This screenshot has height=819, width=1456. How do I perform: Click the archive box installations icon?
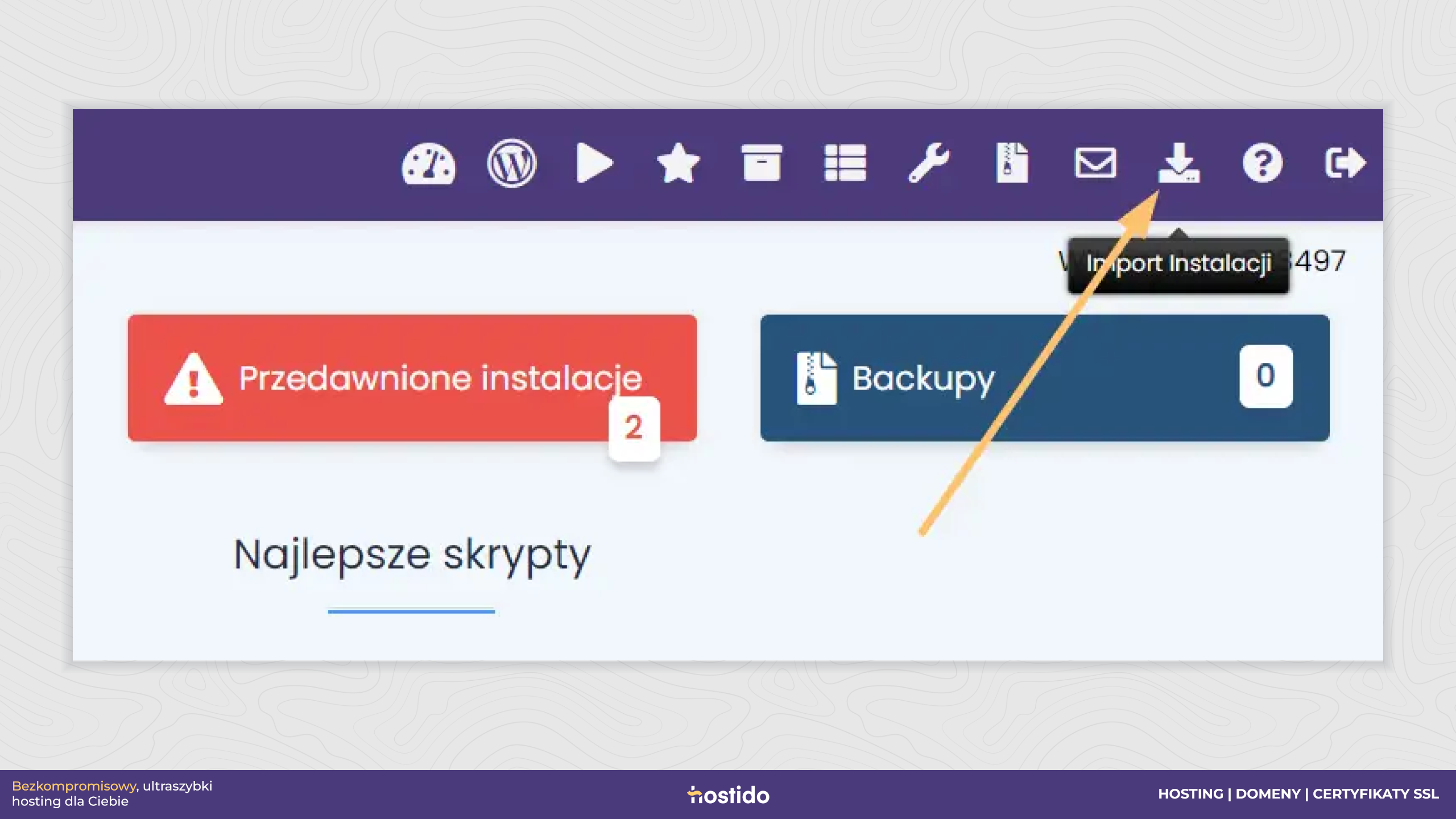tap(762, 163)
